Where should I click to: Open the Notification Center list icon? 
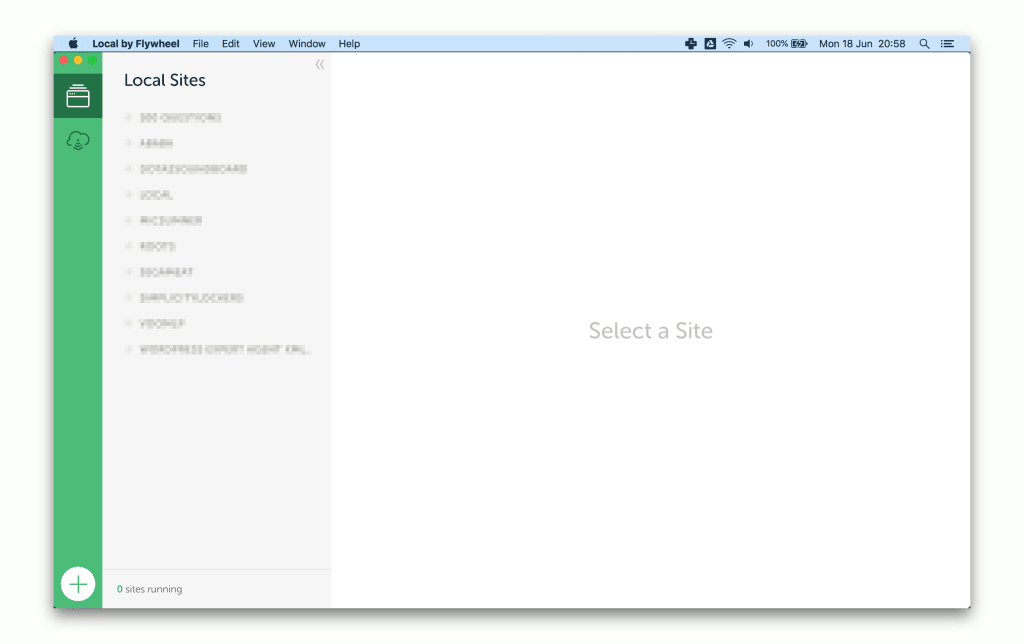point(947,44)
